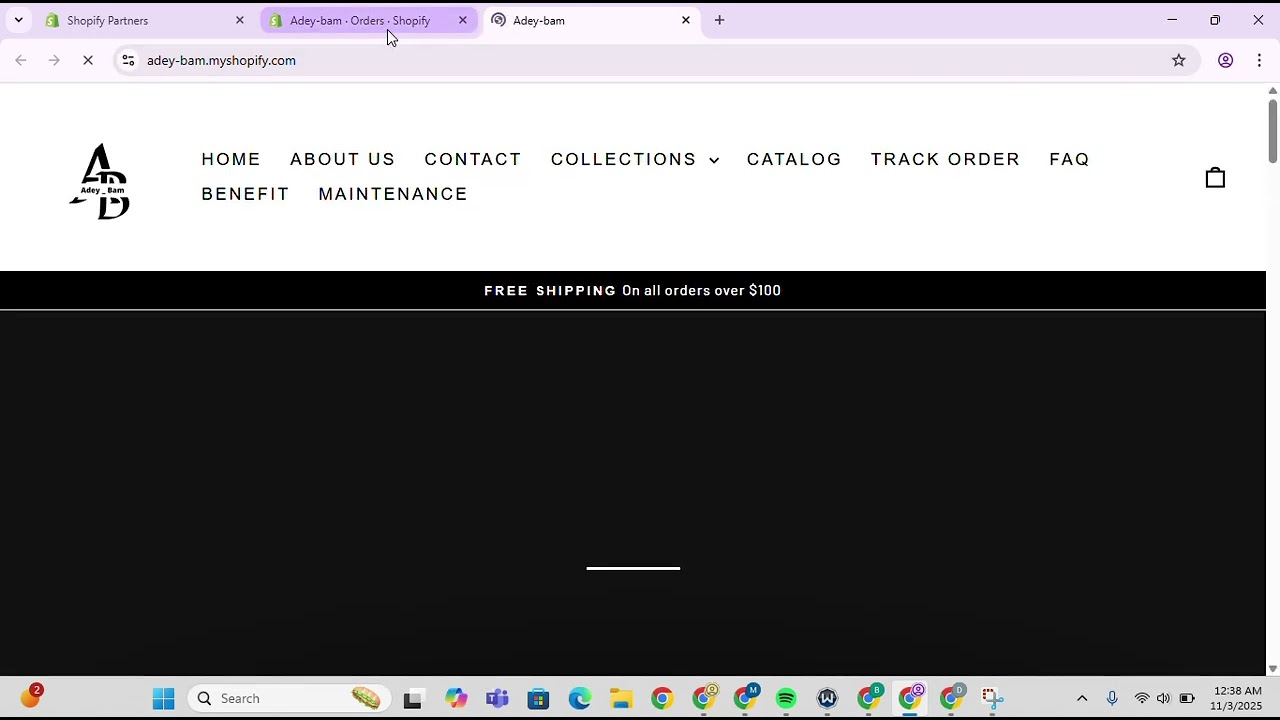
Task: Open the FAQ page
Action: click(1069, 159)
